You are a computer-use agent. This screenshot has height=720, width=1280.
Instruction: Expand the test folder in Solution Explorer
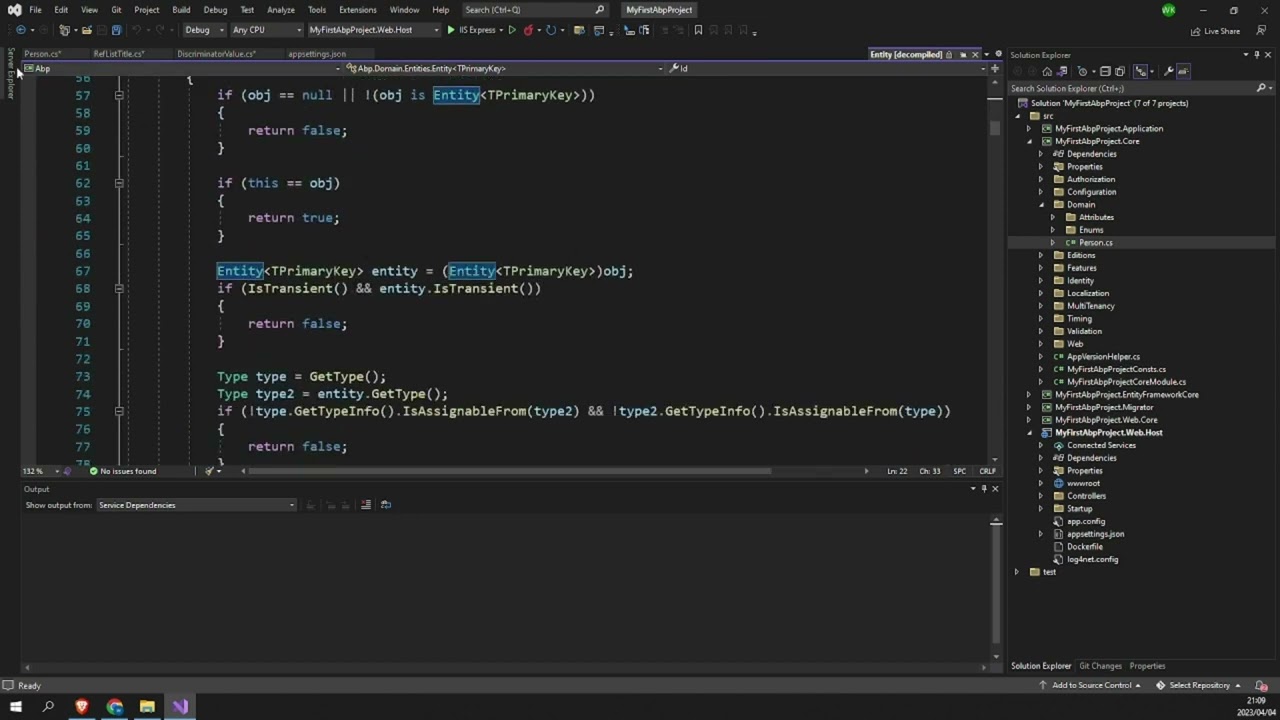[1017, 572]
